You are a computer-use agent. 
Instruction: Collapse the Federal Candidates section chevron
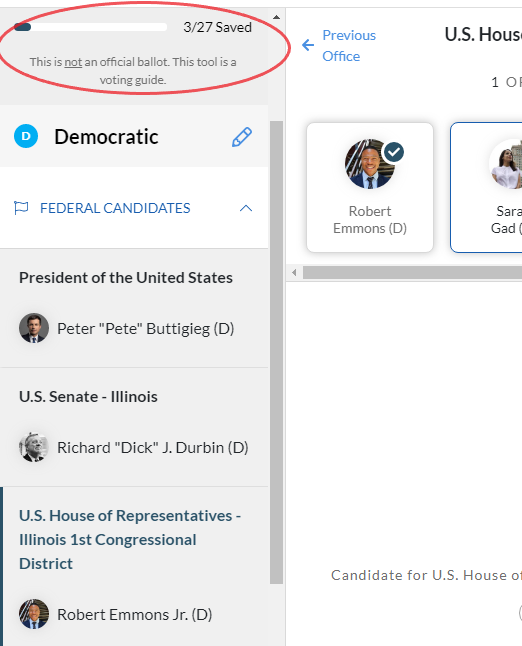[x=246, y=208]
